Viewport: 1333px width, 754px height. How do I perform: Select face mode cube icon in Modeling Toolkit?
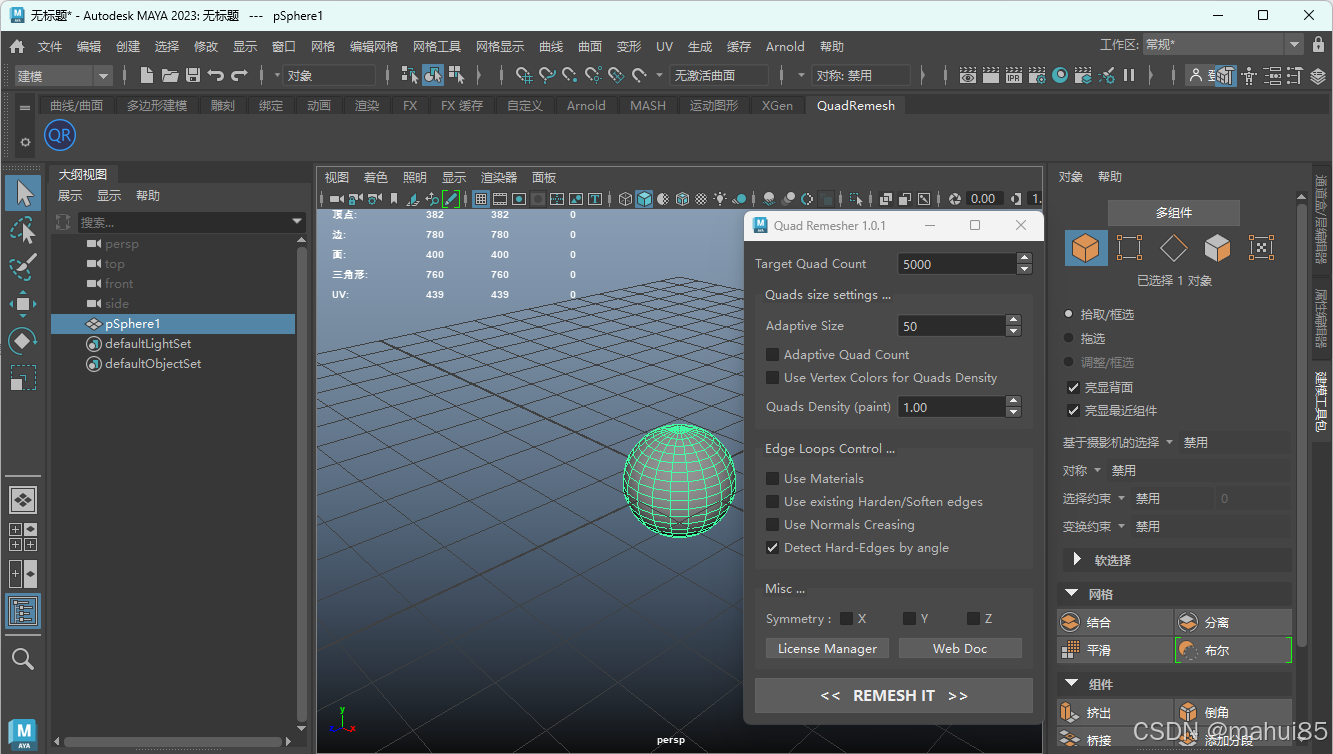point(1217,247)
